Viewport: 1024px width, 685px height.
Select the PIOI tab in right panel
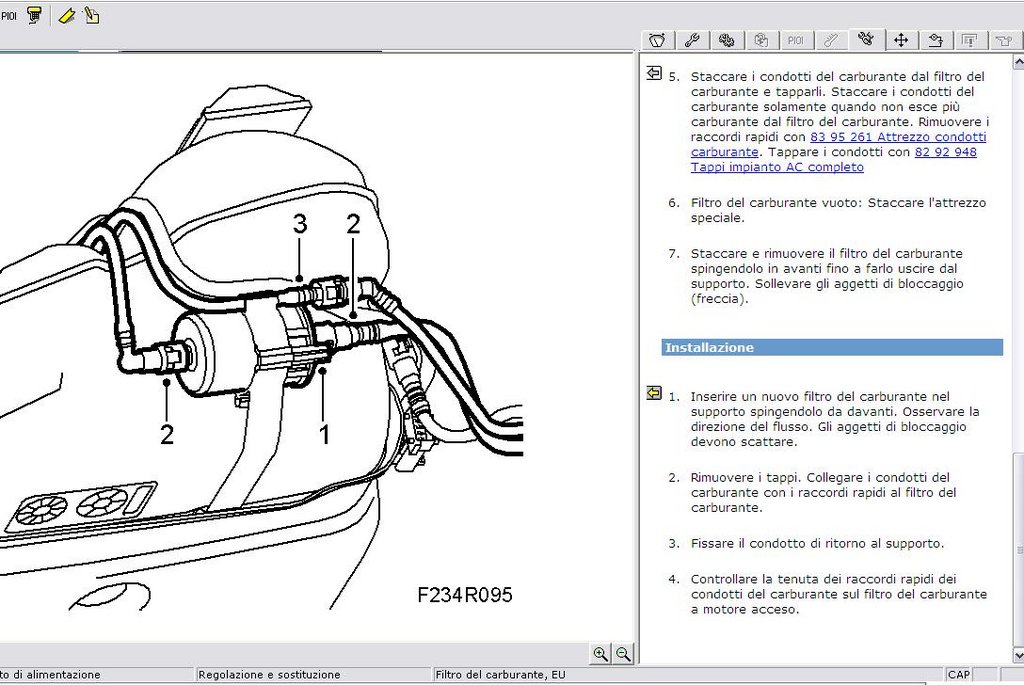pos(795,40)
